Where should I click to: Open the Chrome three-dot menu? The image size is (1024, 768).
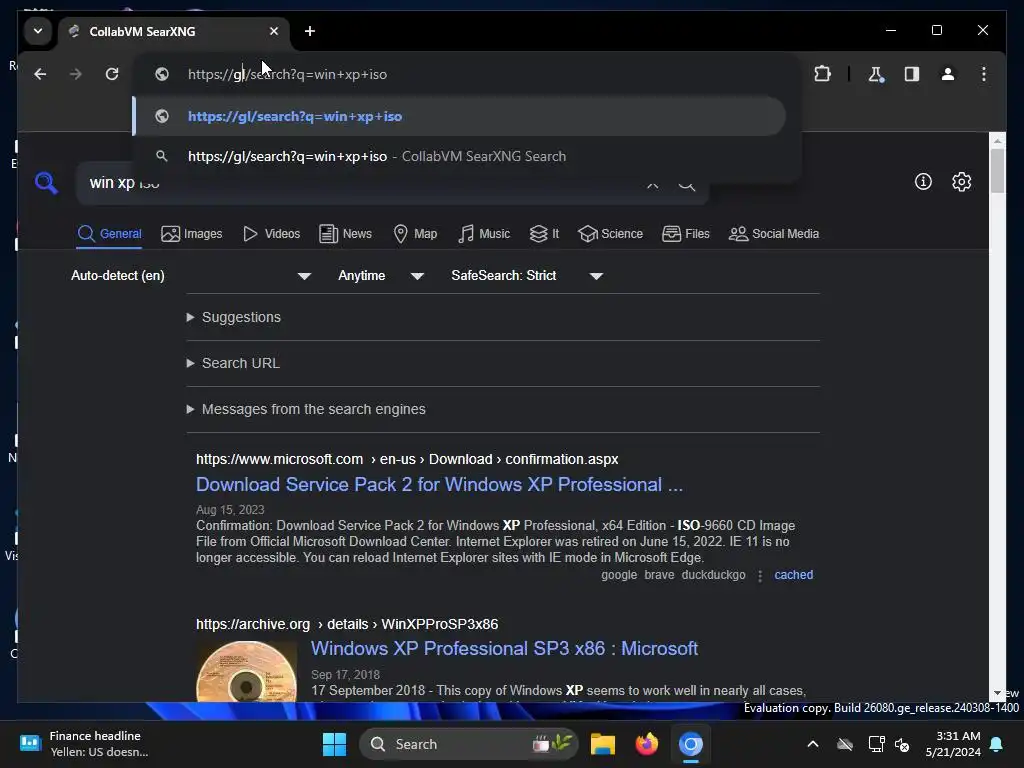(x=984, y=74)
